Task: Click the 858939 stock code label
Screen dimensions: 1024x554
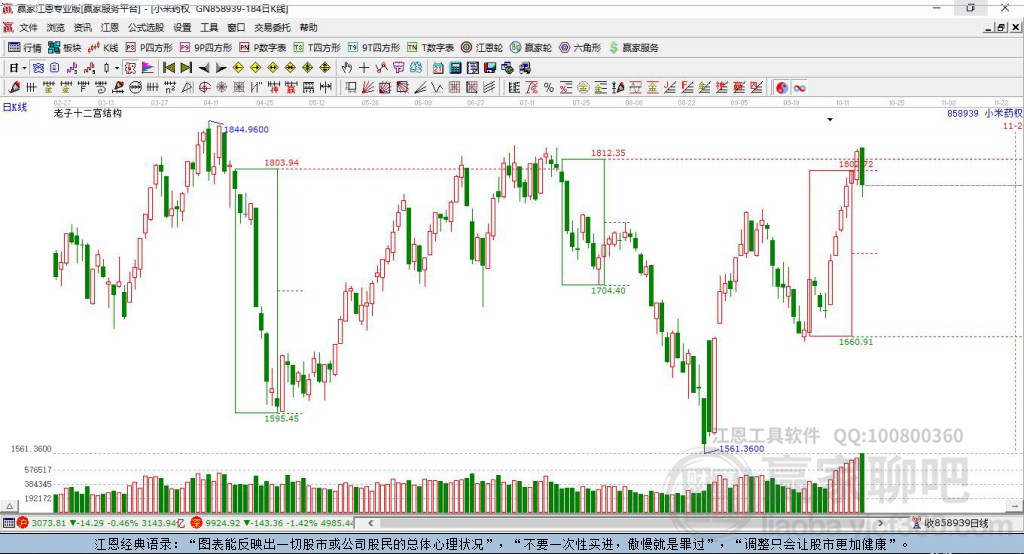Action: pos(963,113)
